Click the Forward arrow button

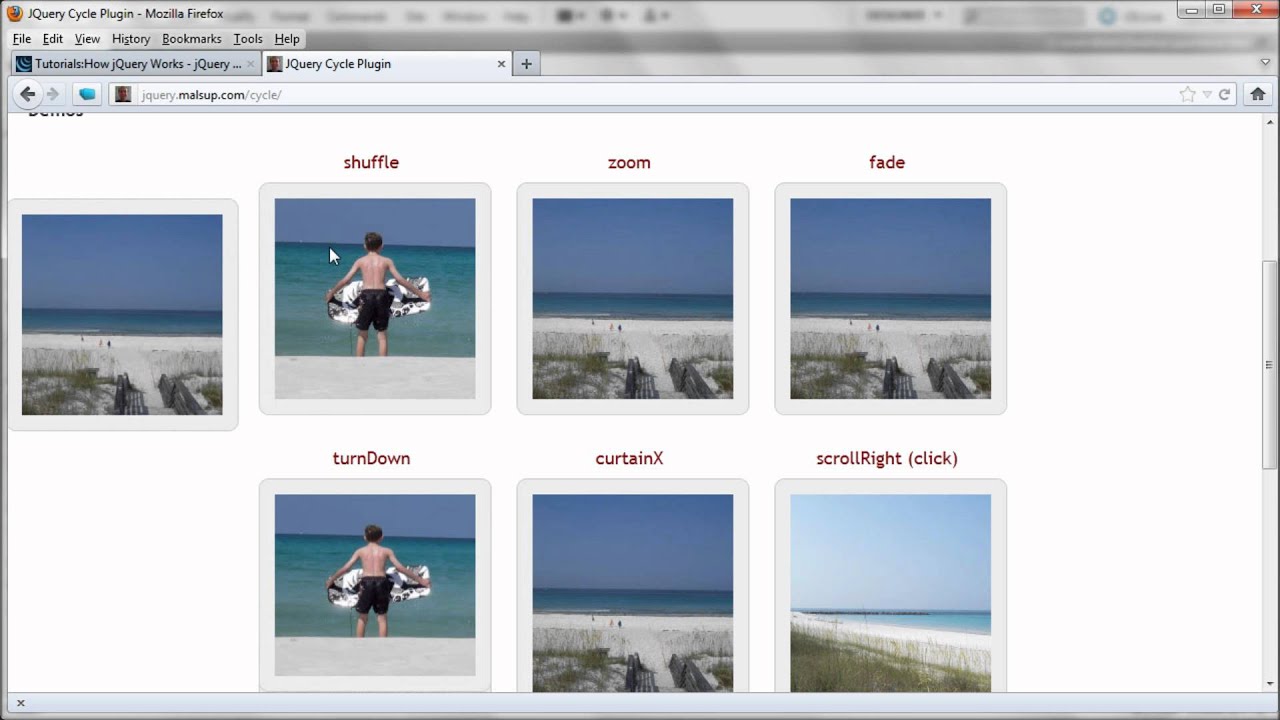[x=53, y=94]
